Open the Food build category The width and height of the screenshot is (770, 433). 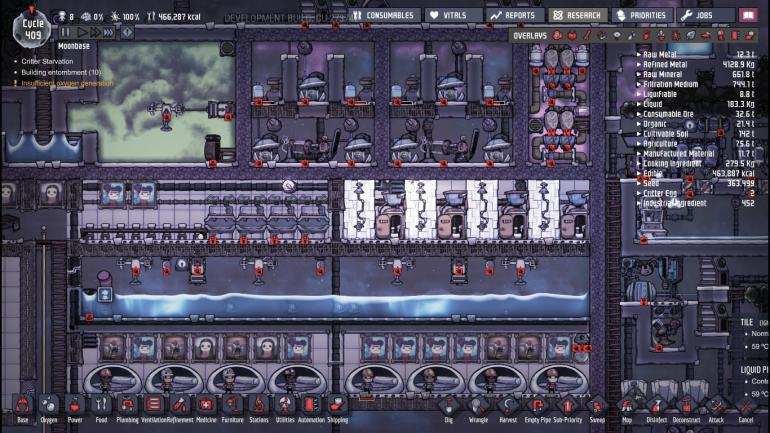[x=101, y=408]
